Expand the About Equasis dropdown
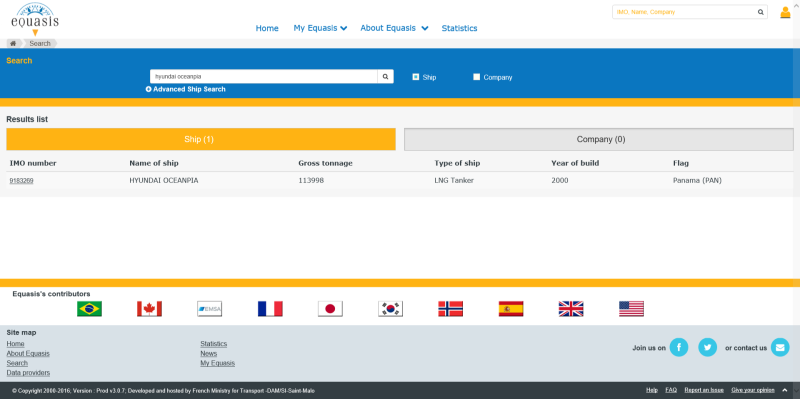800x399 pixels. coord(394,28)
